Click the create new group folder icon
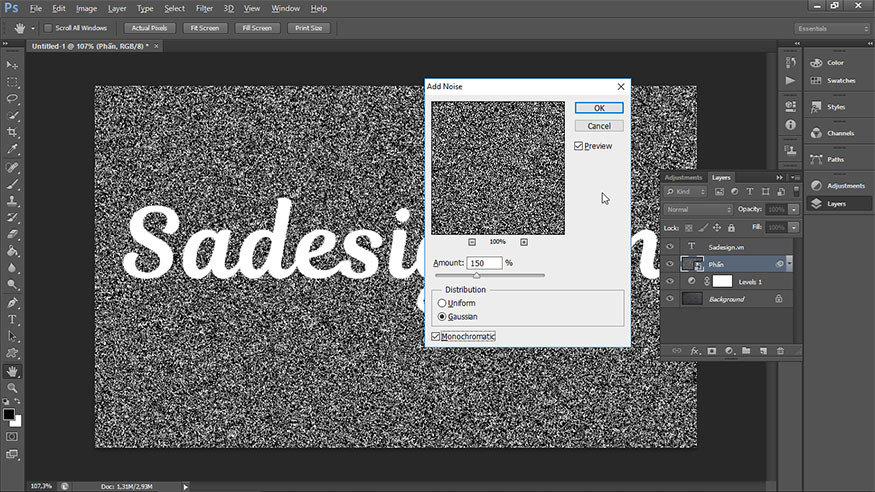Image resolution: width=875 pixels, height=492 pixels. coord(746,351)
